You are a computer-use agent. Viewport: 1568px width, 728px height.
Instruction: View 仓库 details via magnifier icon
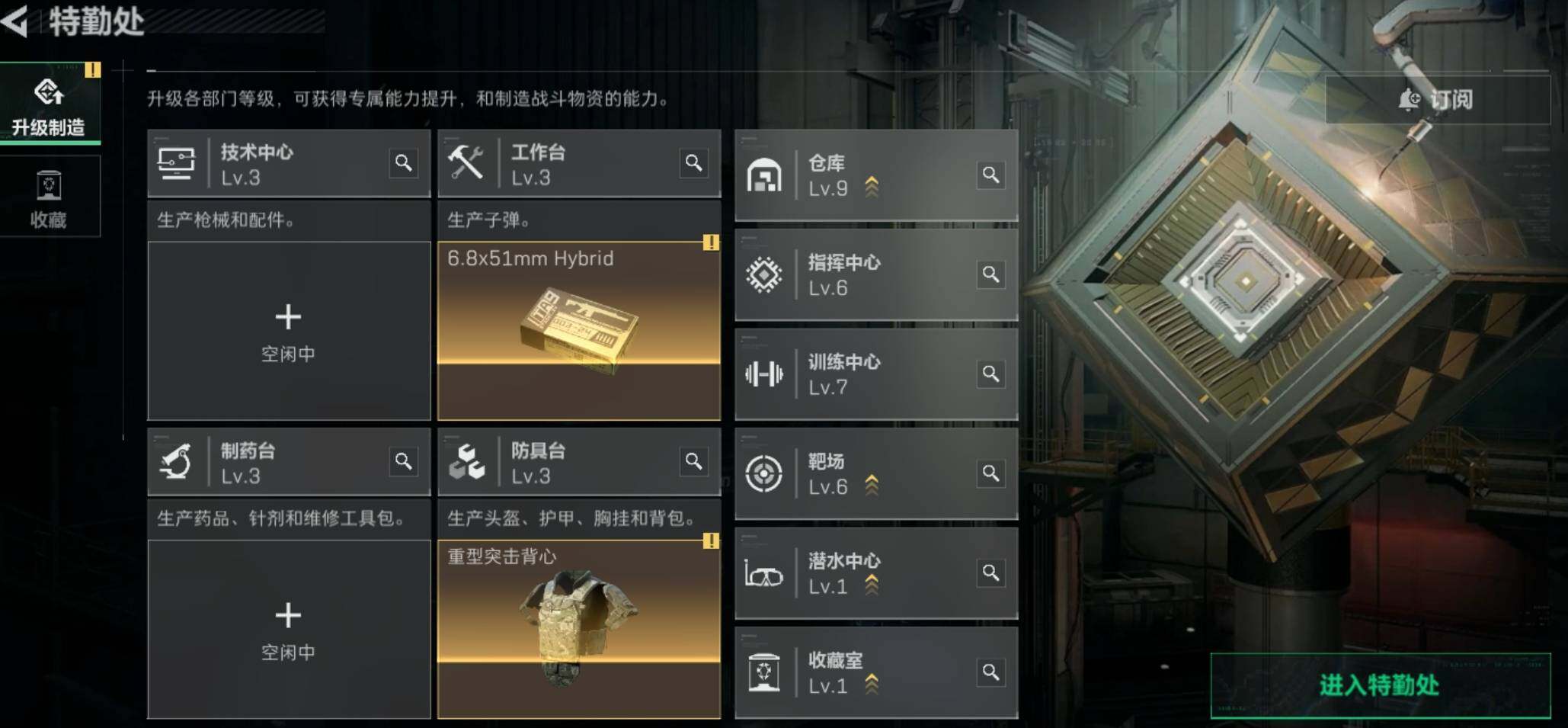point(990,175)
